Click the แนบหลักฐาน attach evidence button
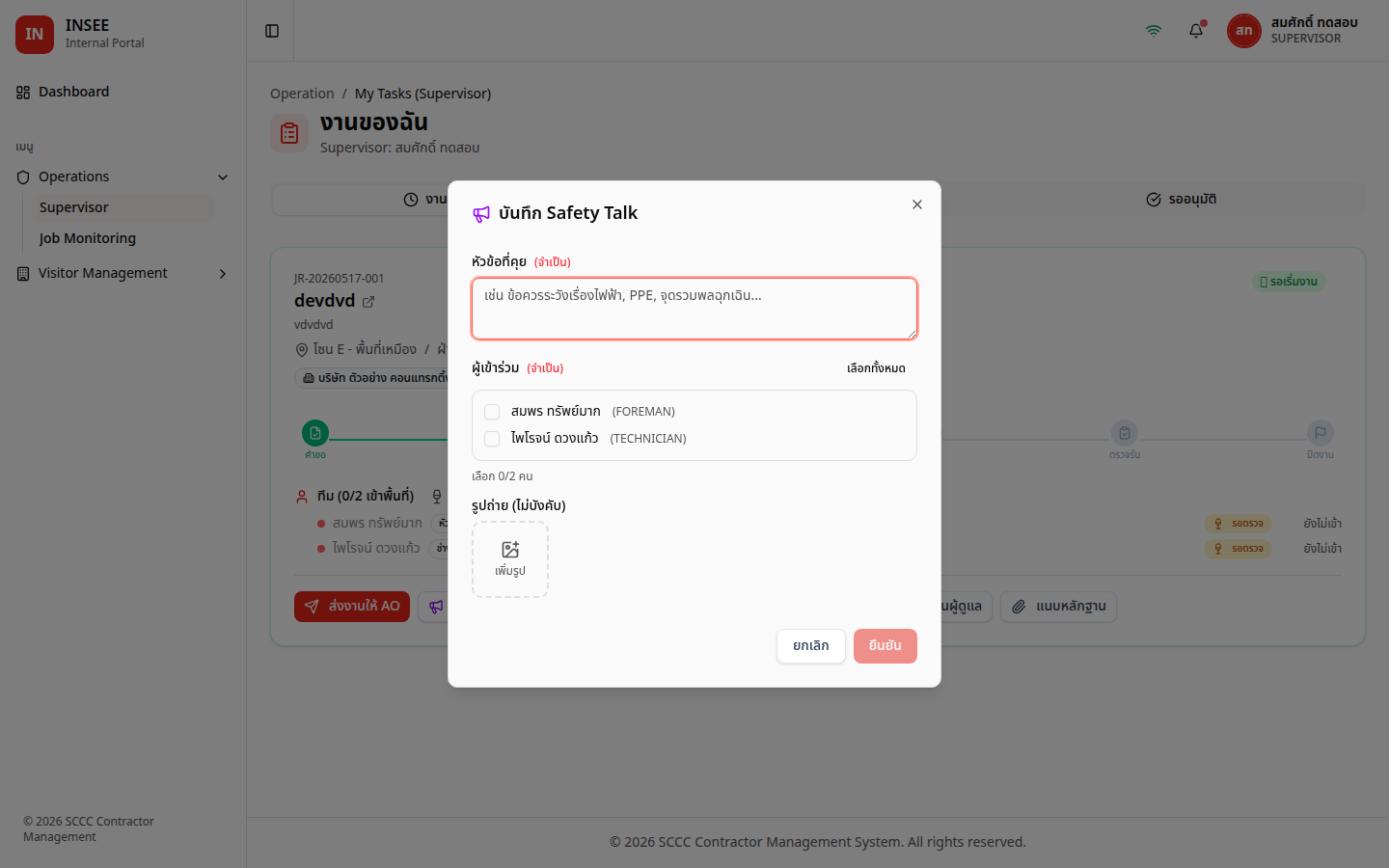Screen dimensions: 1389x868 [1058, 607]
